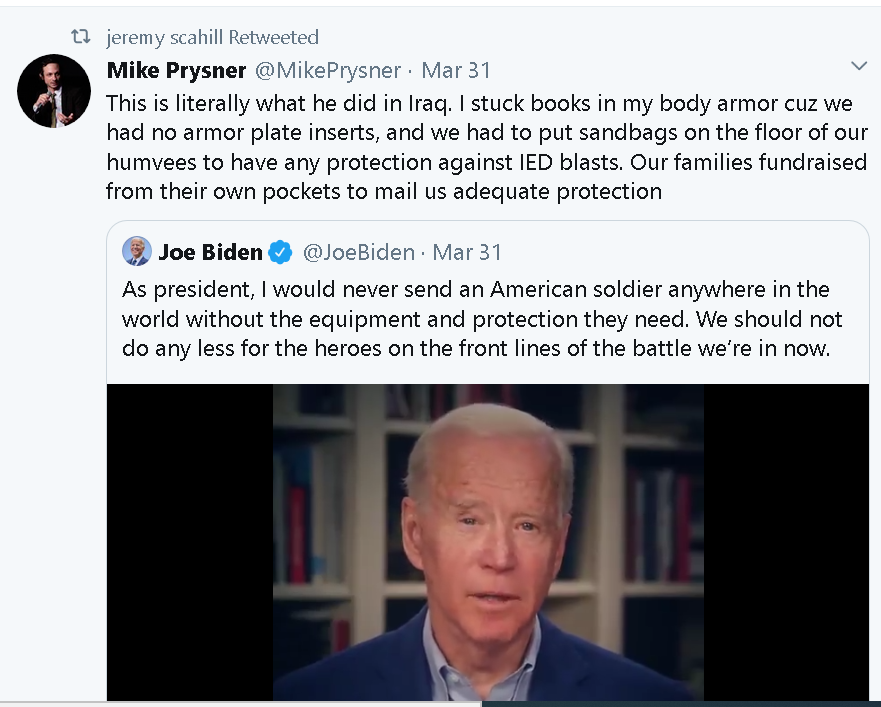Screen dimensions: 881x707
Task: Open Mike Prysner tweet's Mar 31 timestamp
Action: [456, 70]
